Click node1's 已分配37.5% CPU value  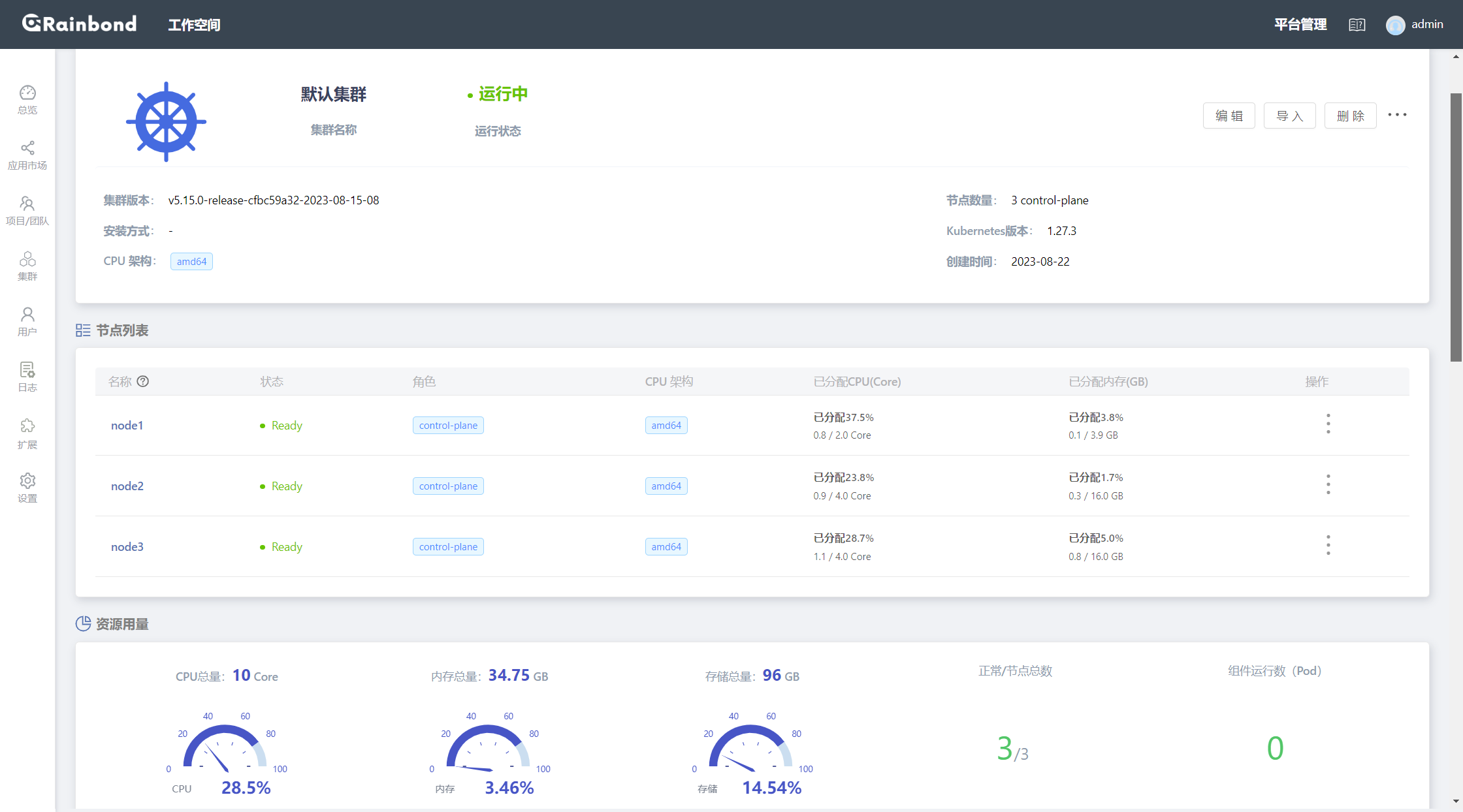843,417
